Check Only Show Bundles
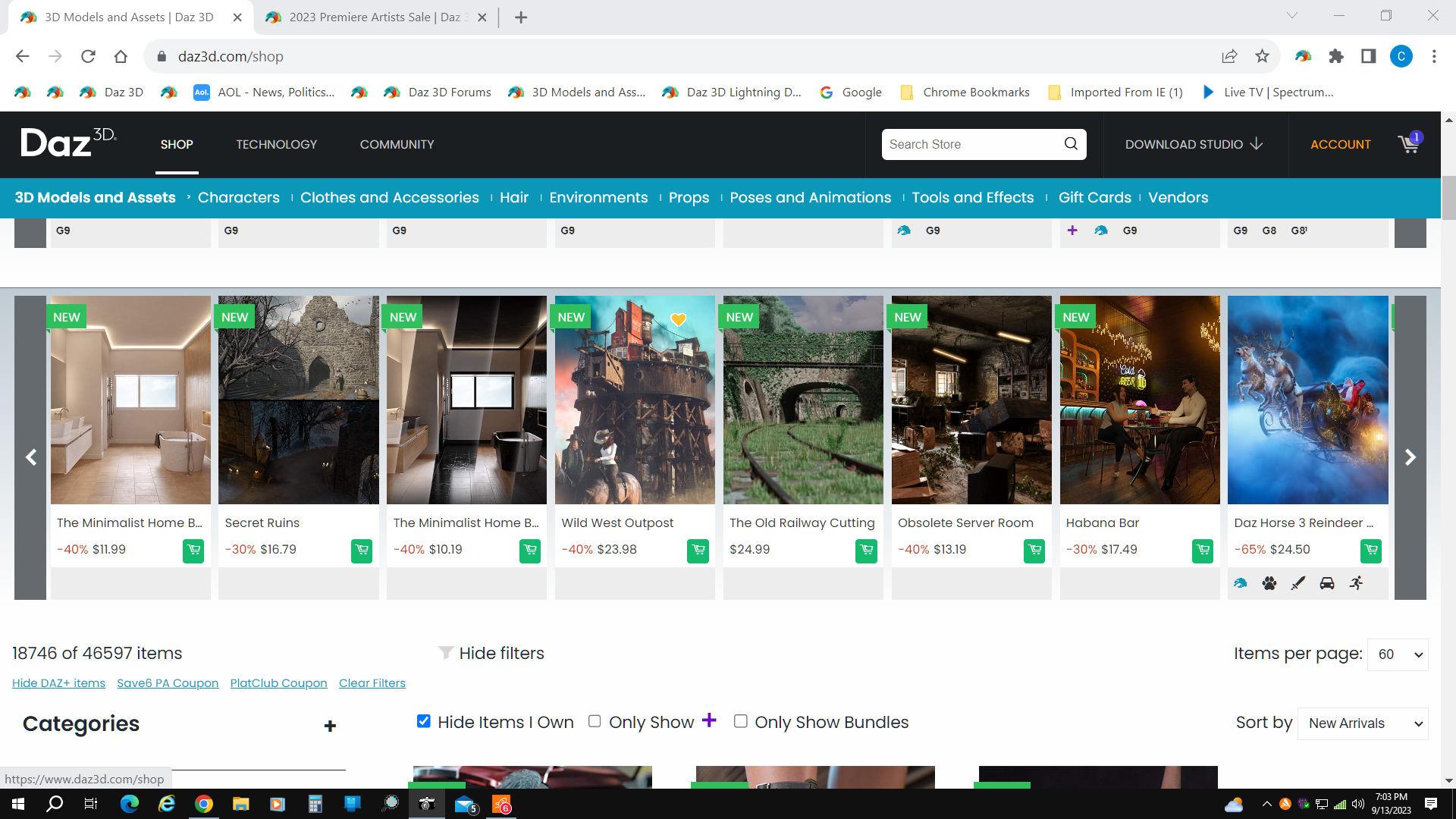This screenshot has width=1456, height=819. [x=741, y=721]
